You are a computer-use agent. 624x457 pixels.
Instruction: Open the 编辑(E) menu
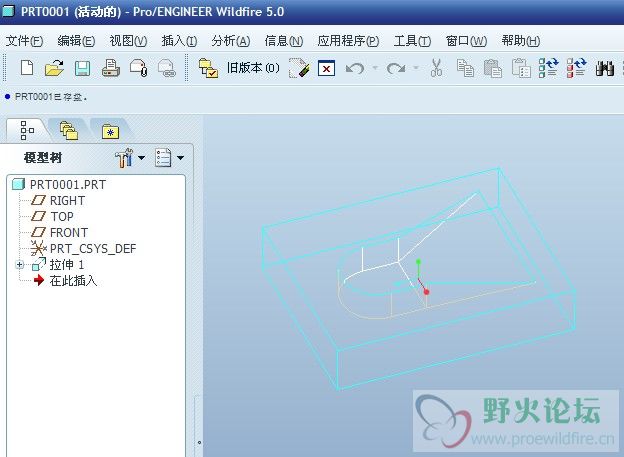click(76, 41)
